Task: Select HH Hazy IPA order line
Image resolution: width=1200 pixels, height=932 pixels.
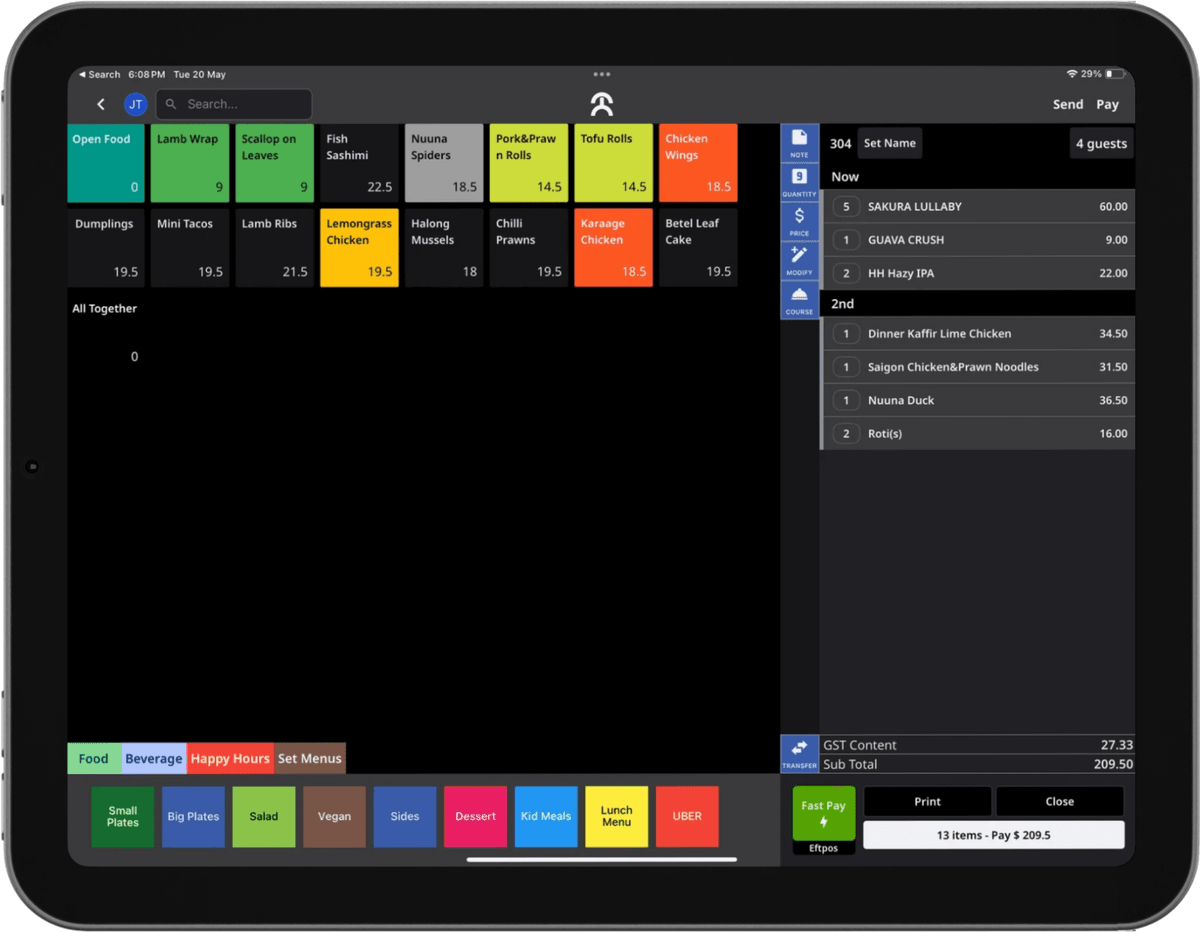Action: tap(978, 273)
